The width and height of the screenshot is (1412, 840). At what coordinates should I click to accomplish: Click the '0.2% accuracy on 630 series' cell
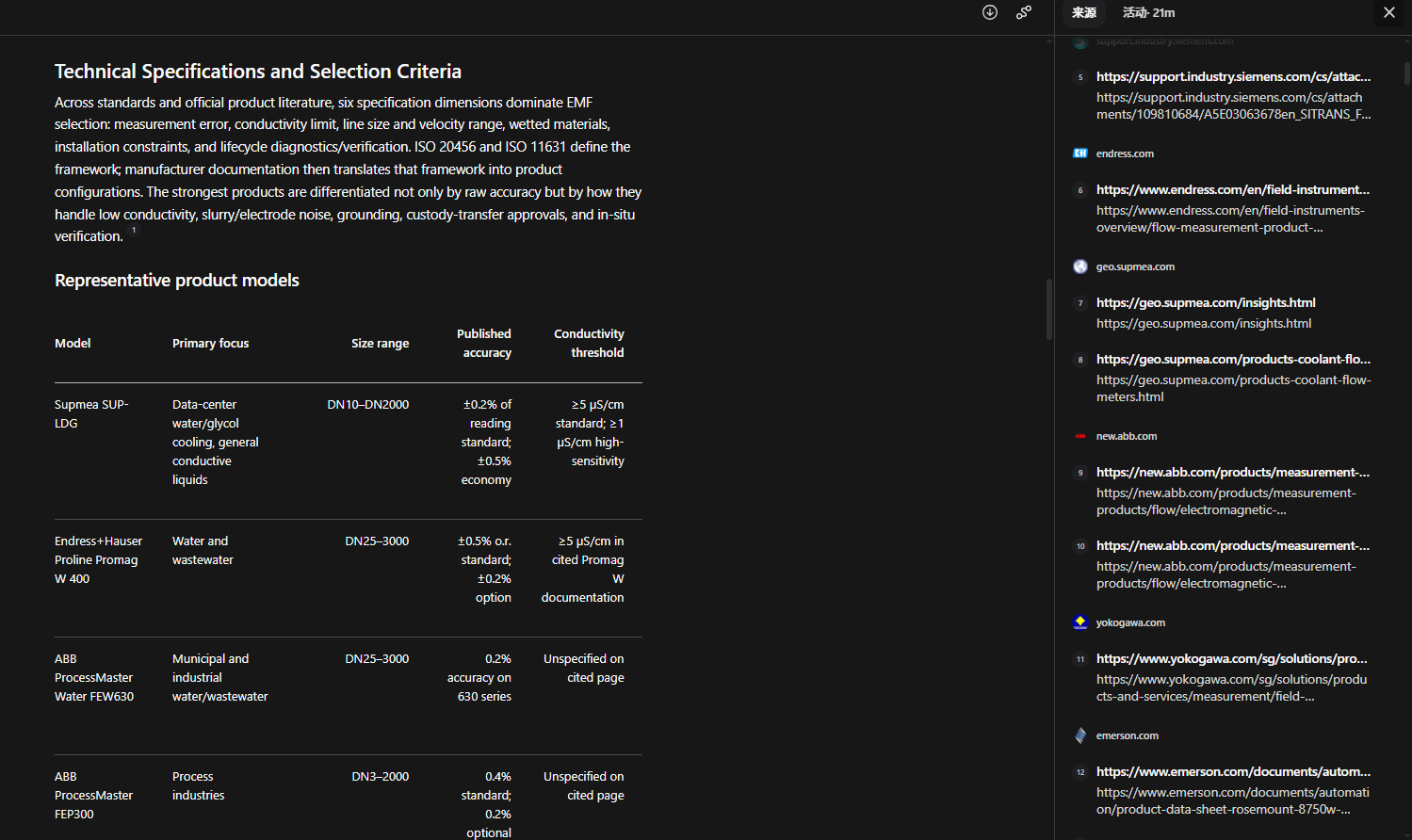tap(479, 678)
